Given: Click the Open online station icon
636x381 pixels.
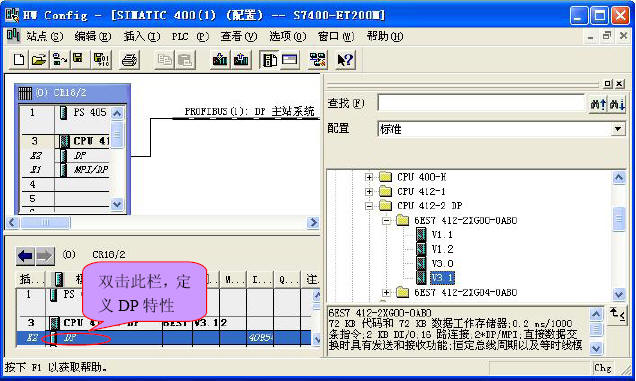Looking at the screenshot, I should (x=60, y=60).
